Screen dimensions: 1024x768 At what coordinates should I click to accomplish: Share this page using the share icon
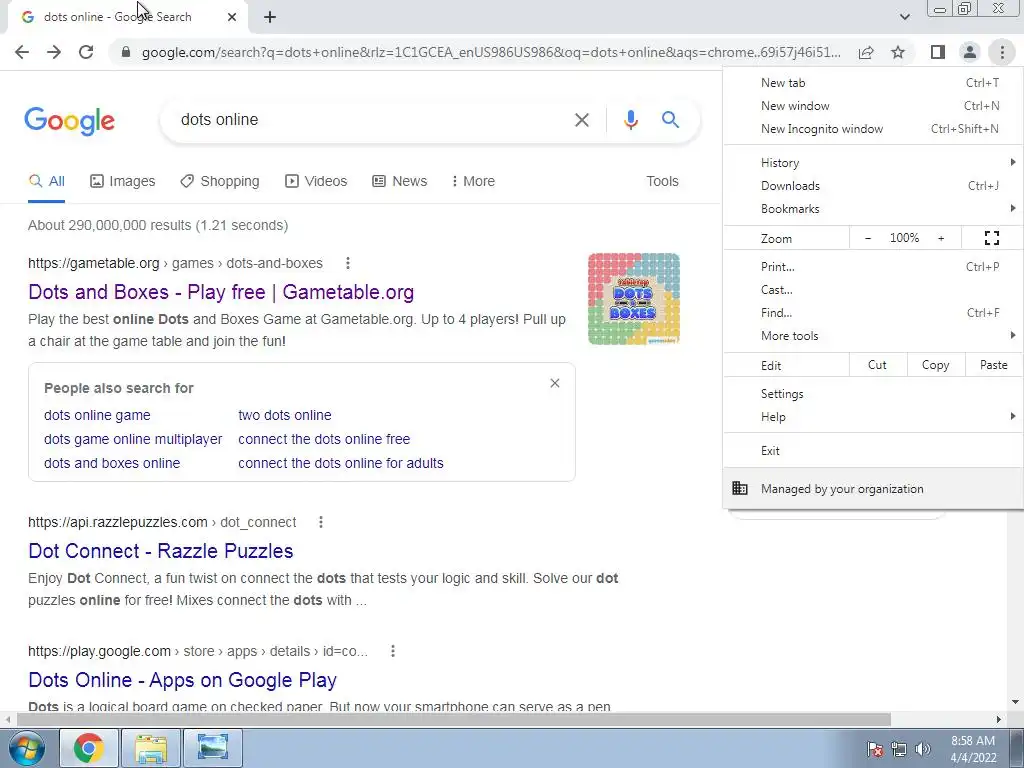[866, 52]
